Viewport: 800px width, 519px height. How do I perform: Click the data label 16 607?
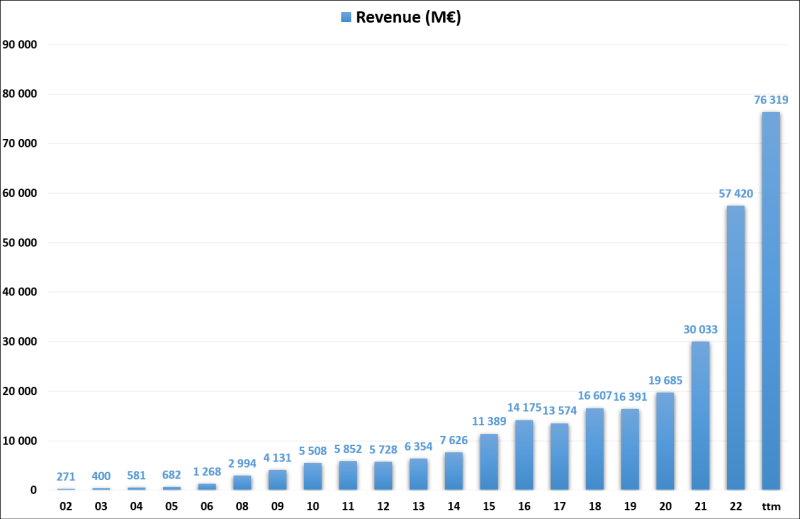[x=594, y=396]
